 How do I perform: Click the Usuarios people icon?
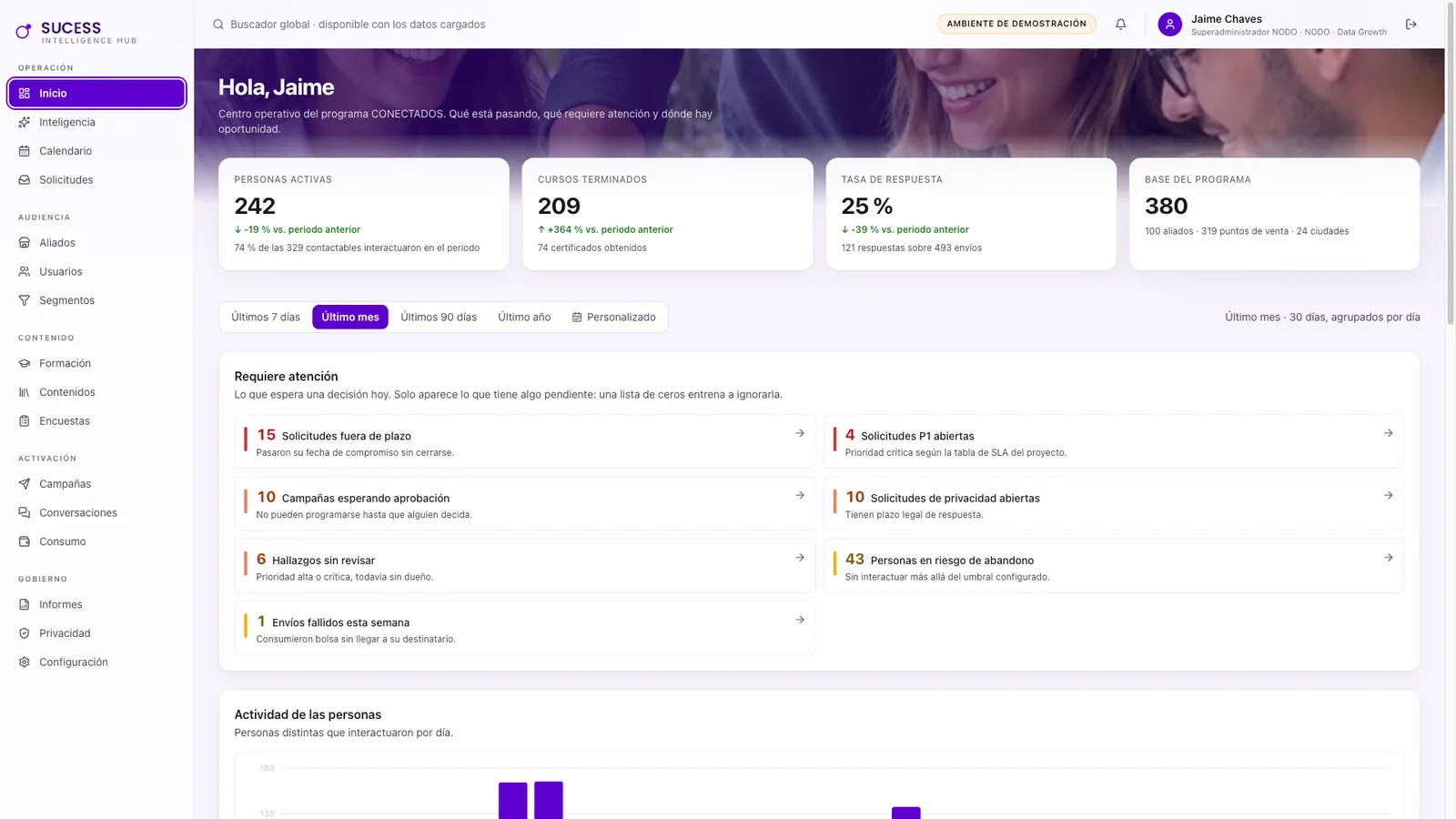tap(25, 272)
